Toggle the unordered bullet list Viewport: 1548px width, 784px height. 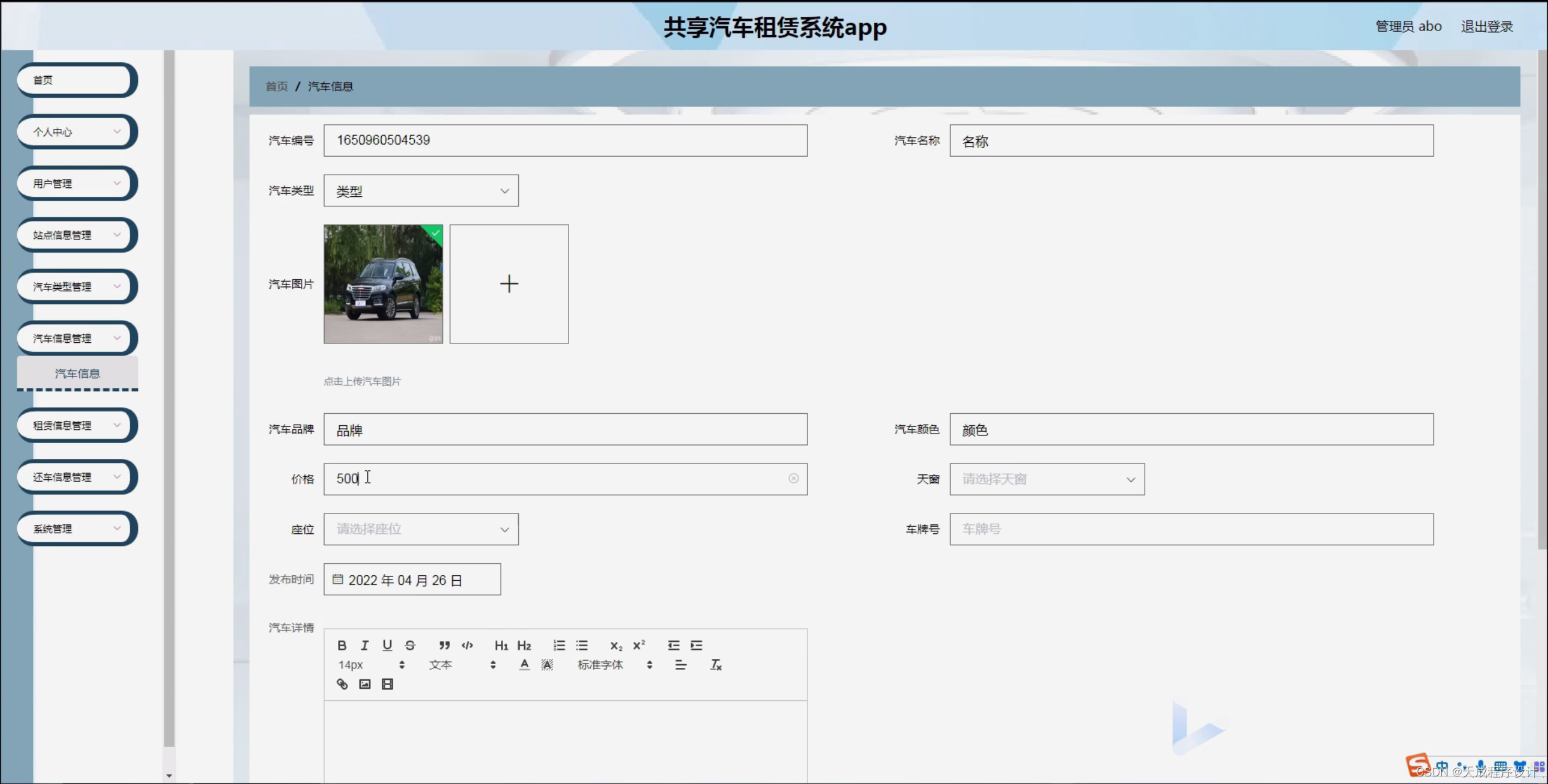(581, 645)
